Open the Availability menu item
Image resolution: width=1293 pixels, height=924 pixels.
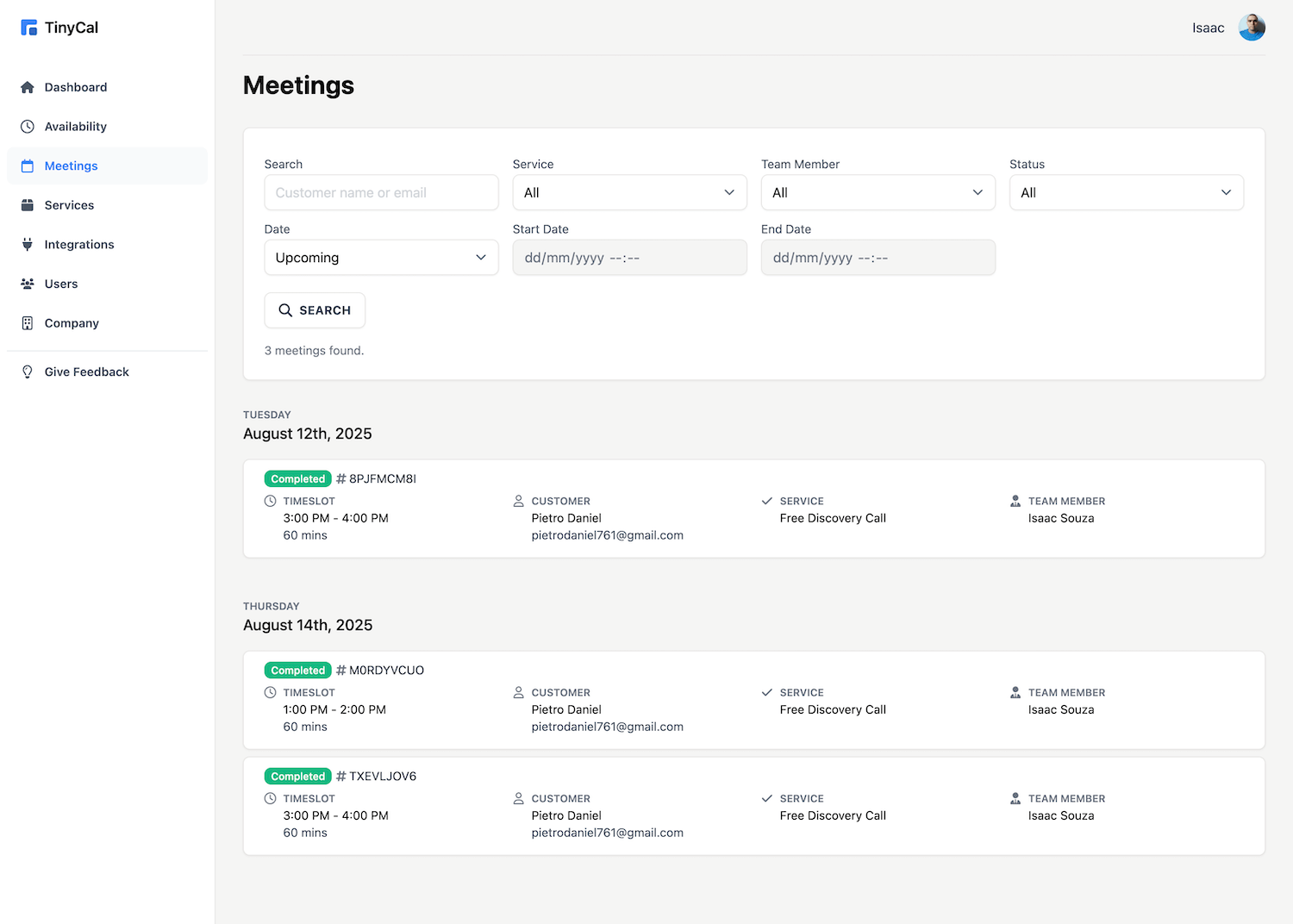(x=76, y=127)
